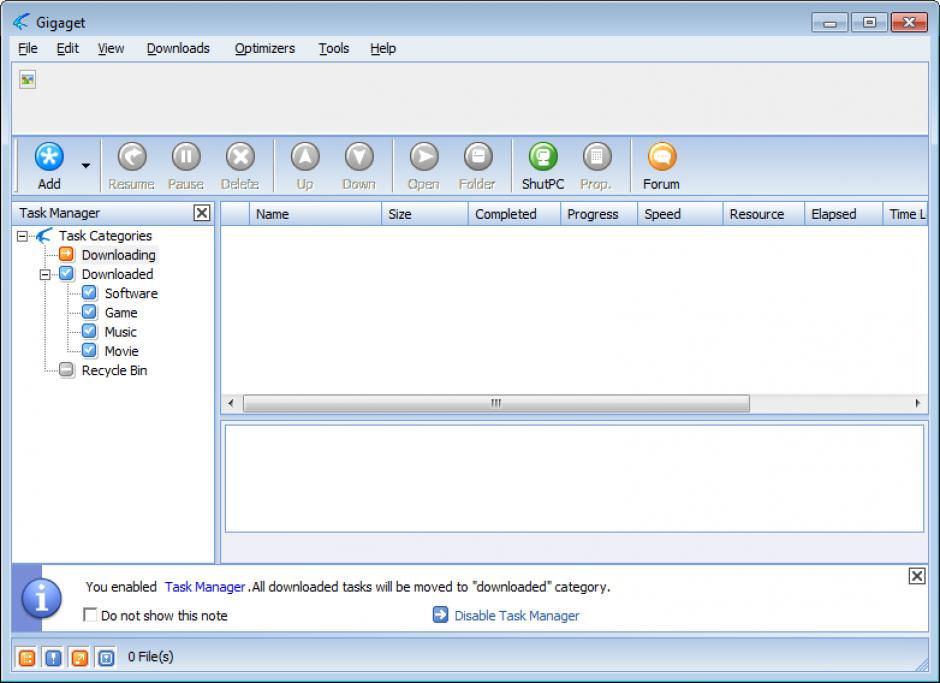Sort by the Progress column header
The width and height of the screenshot is (940, 683).
598,214
